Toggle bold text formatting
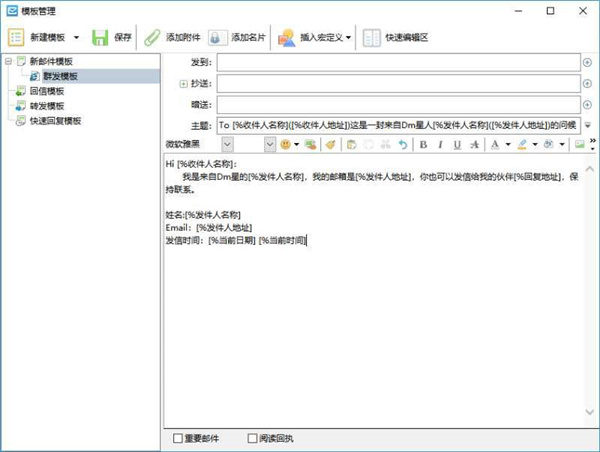Image resolution: width=600 pixels, height=452 pixels. (x=424, y=145)
